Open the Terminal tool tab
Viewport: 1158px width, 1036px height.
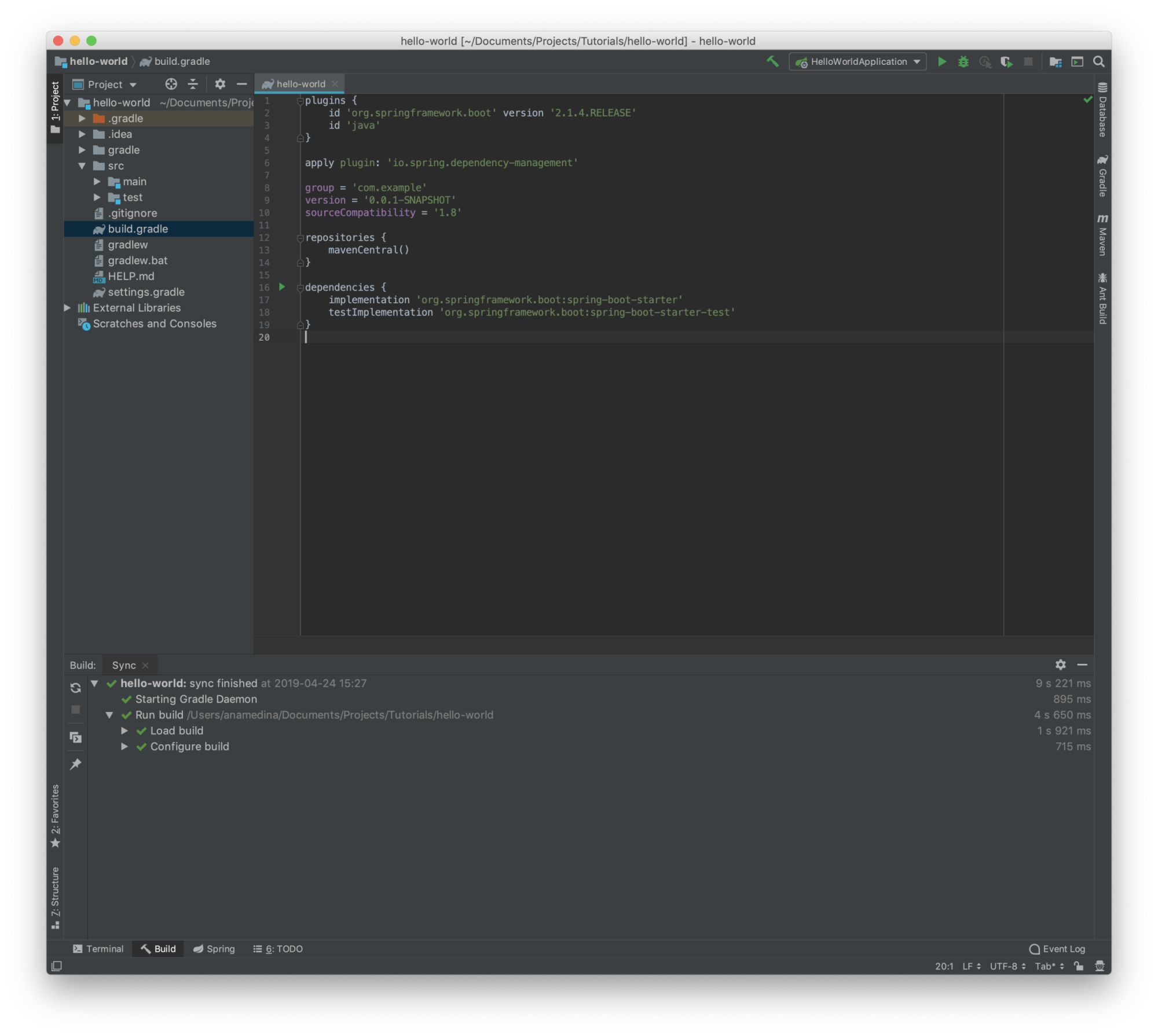[x=98, y=949]
